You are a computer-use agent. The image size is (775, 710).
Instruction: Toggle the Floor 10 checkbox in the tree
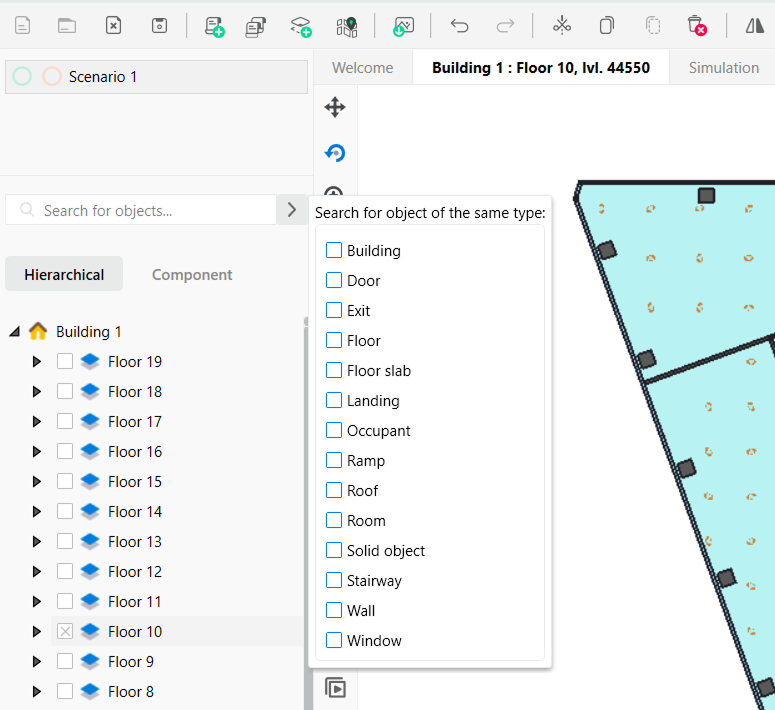tap(65, 631)
